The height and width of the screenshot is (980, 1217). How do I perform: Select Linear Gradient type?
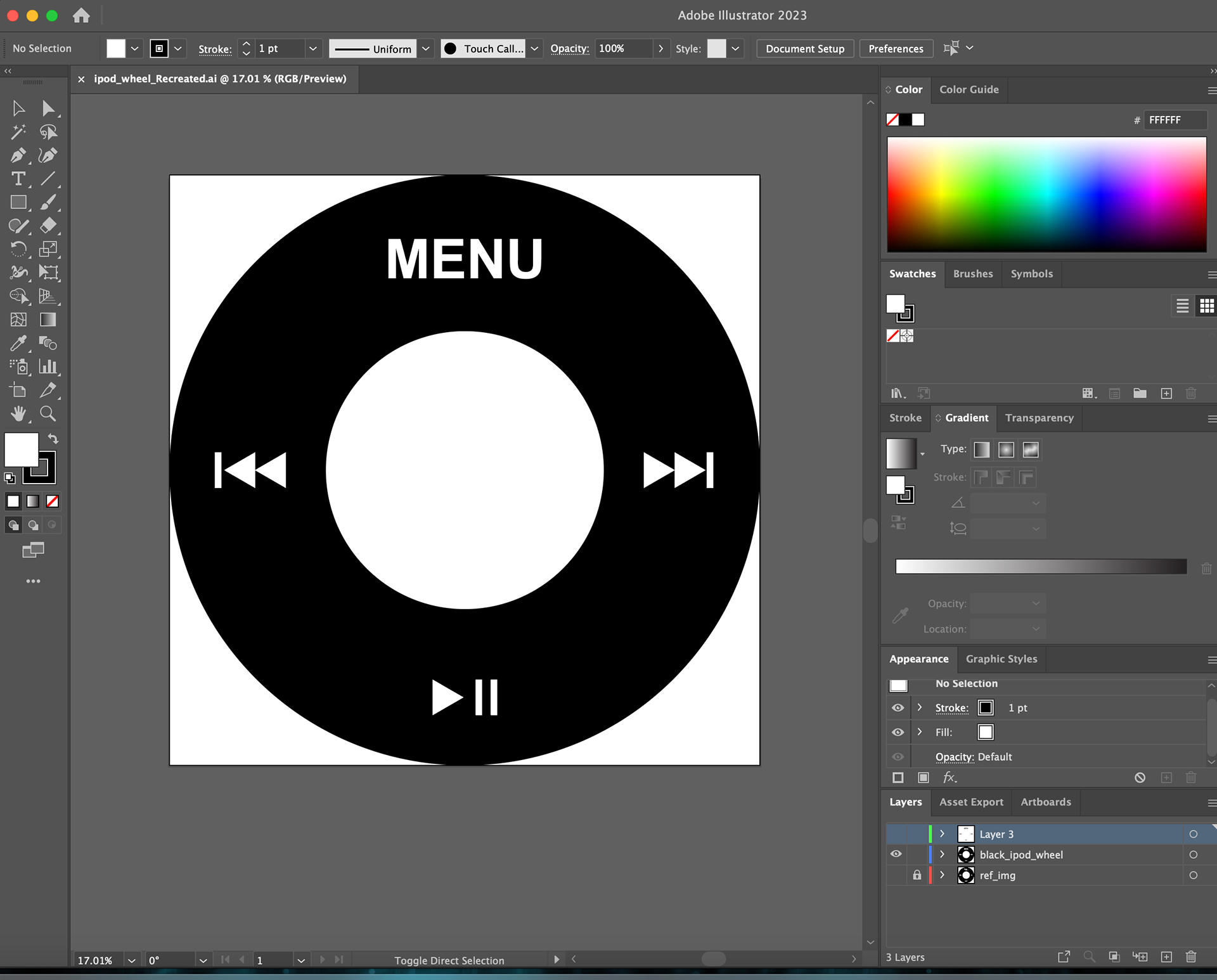(981, 449)
